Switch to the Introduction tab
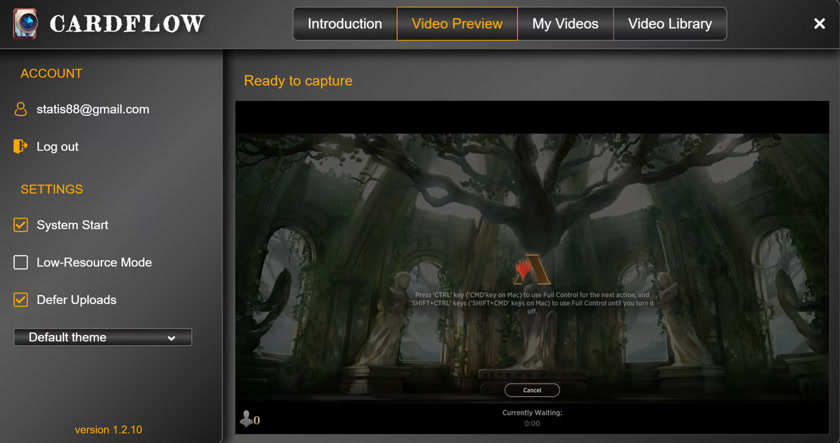 point(345,24)
